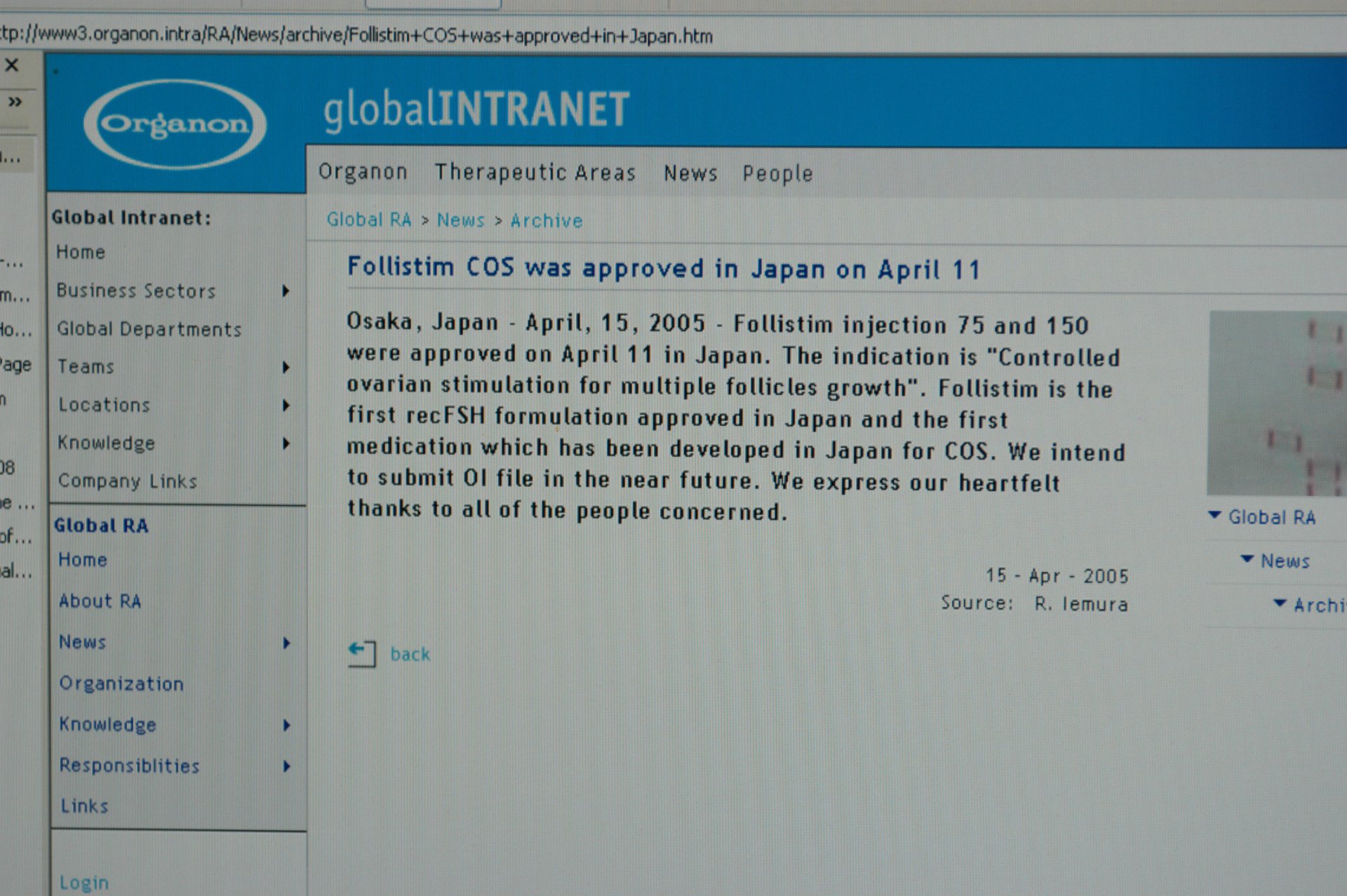The image size is (1347, 896).
Task: Click the browser address bar URL
Action: [x=356, y=35]
